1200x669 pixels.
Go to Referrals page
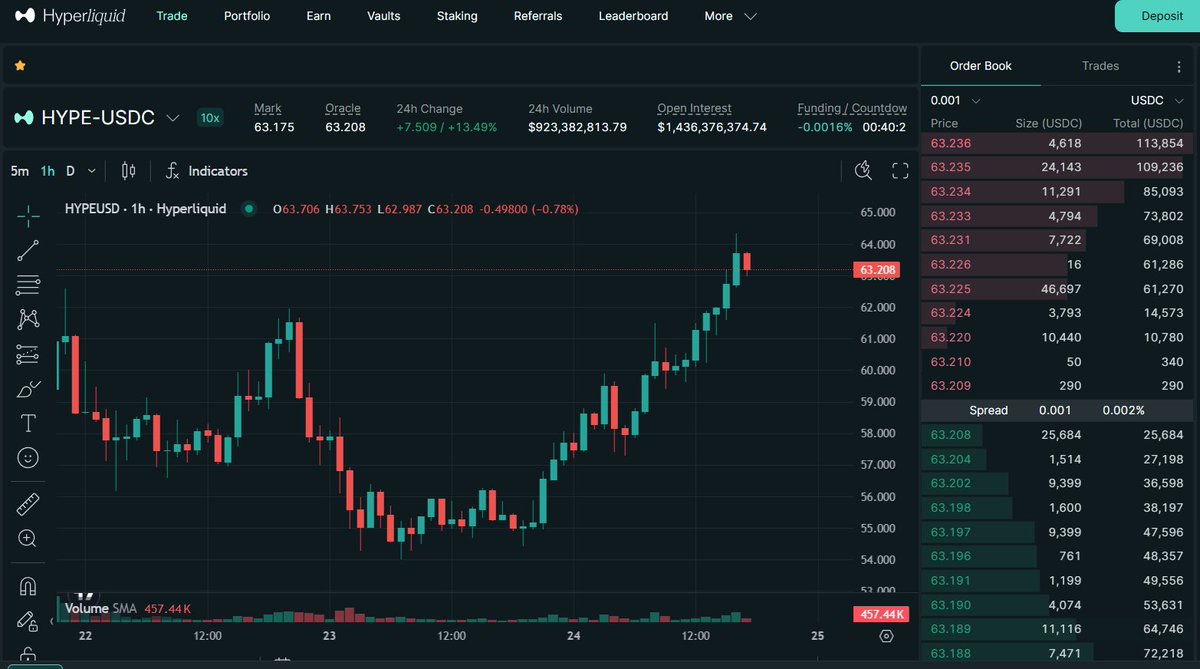[x=538, y=16]
